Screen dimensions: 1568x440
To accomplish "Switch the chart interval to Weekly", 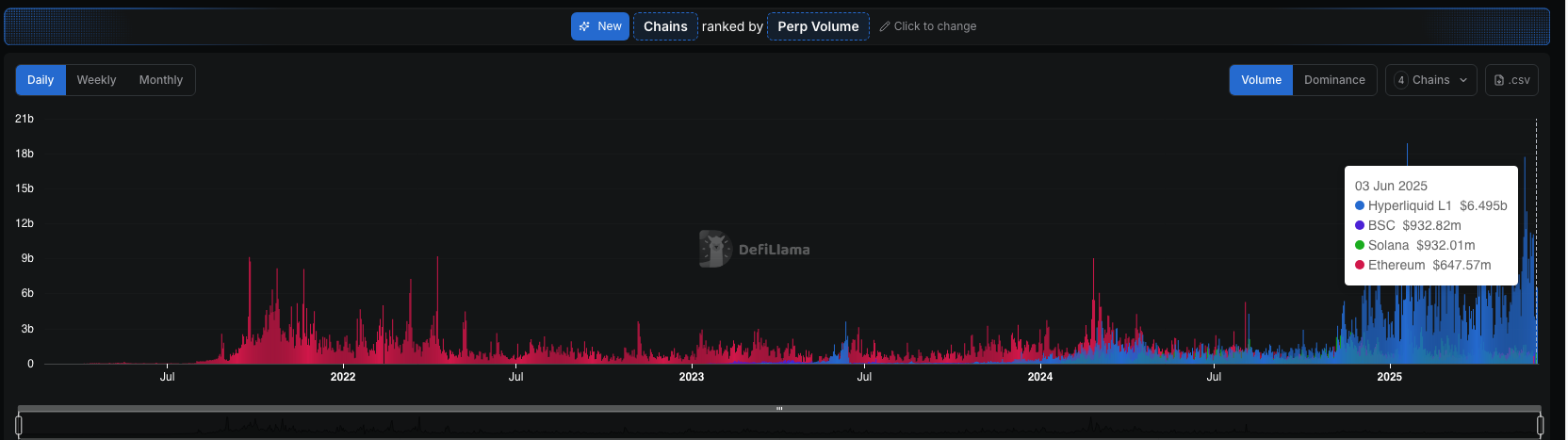I will pos(96,80).
